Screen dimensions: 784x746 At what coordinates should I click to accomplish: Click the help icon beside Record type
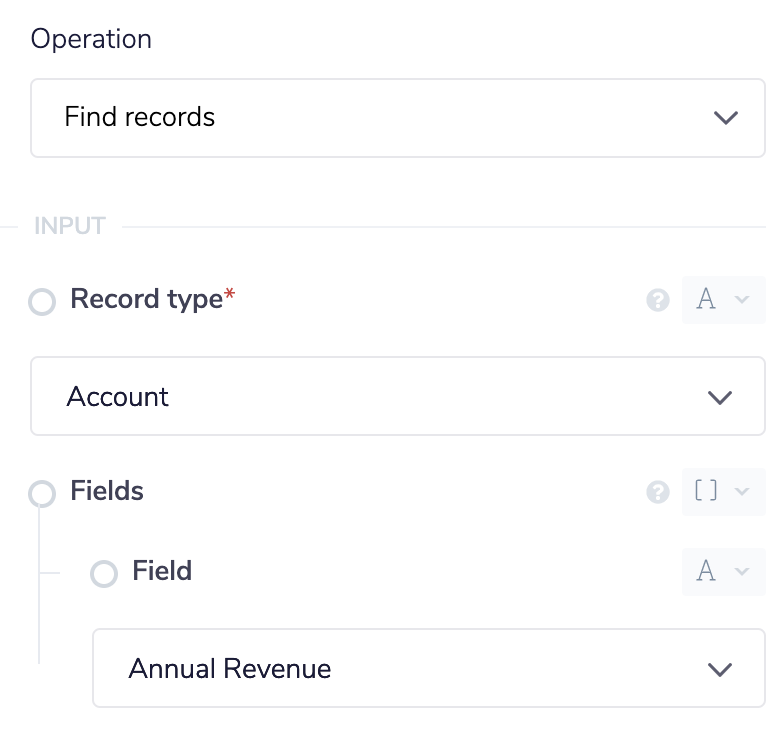coord(657,300)
